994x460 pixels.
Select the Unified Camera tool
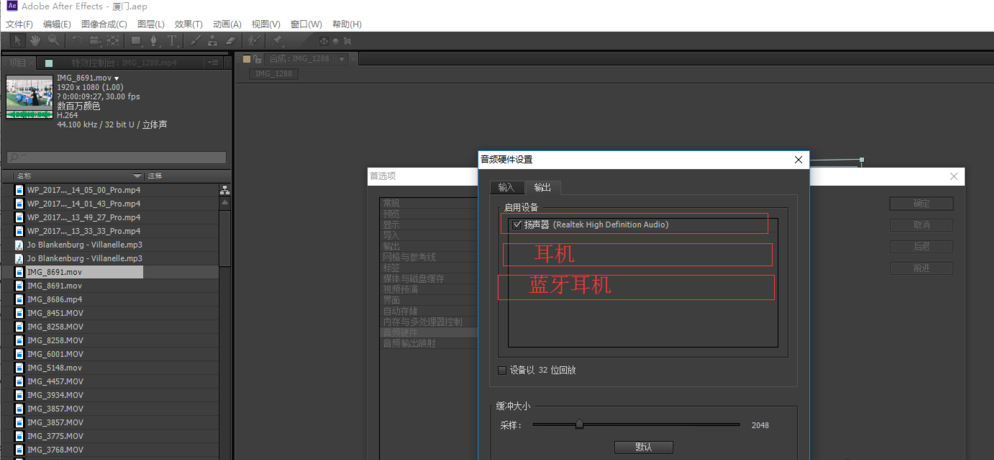(x=94, y=41)
